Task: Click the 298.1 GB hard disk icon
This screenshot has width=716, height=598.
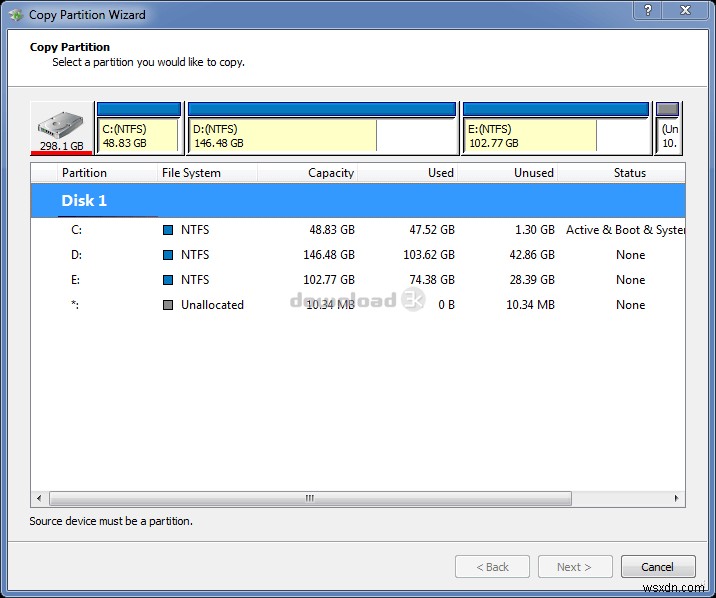Action: tap(61, 128)
